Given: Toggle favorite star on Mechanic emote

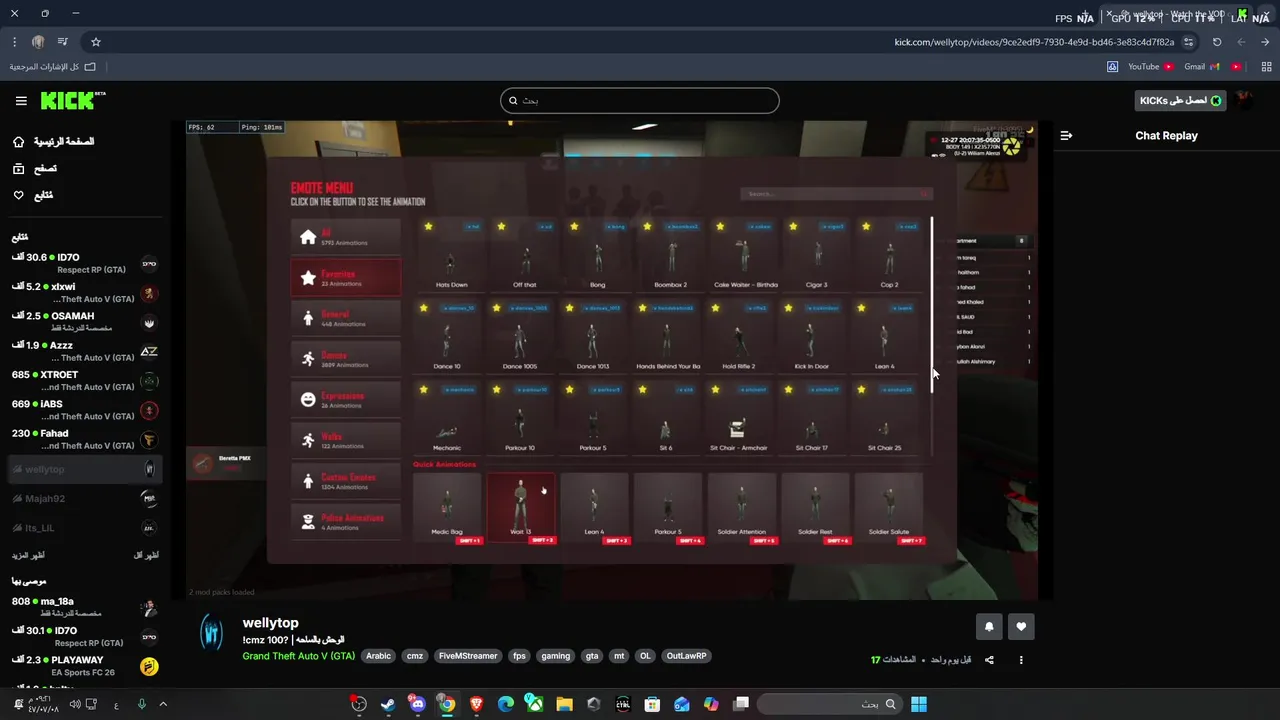Looking at the screenshot, I should click(423, 389).
